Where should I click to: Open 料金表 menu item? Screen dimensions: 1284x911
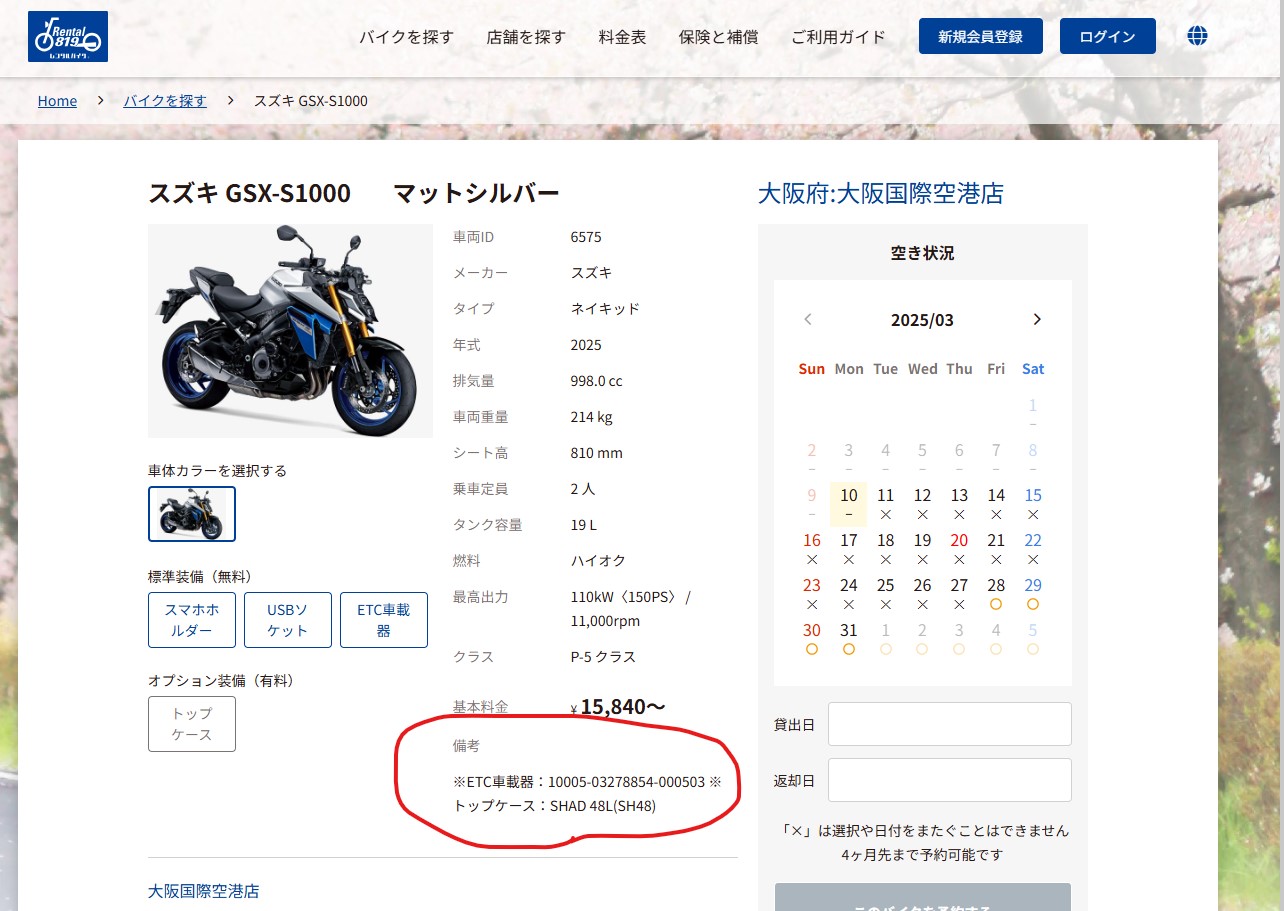622,37
